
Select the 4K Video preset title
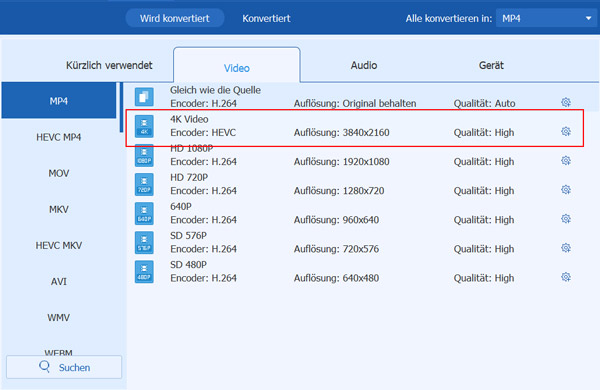point(189,119)
